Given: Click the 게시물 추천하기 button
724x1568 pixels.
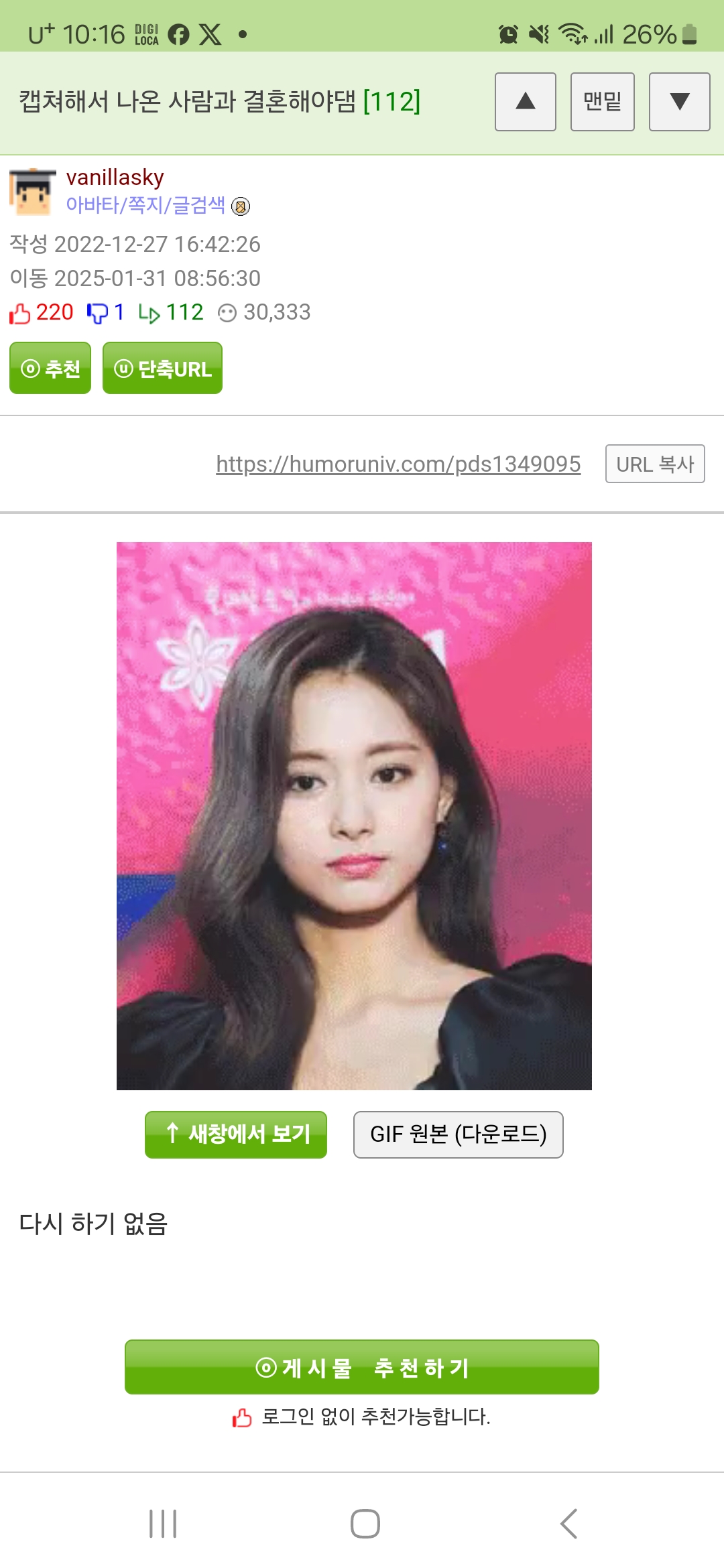Looking at the screenshot, I should point(362,1367).
